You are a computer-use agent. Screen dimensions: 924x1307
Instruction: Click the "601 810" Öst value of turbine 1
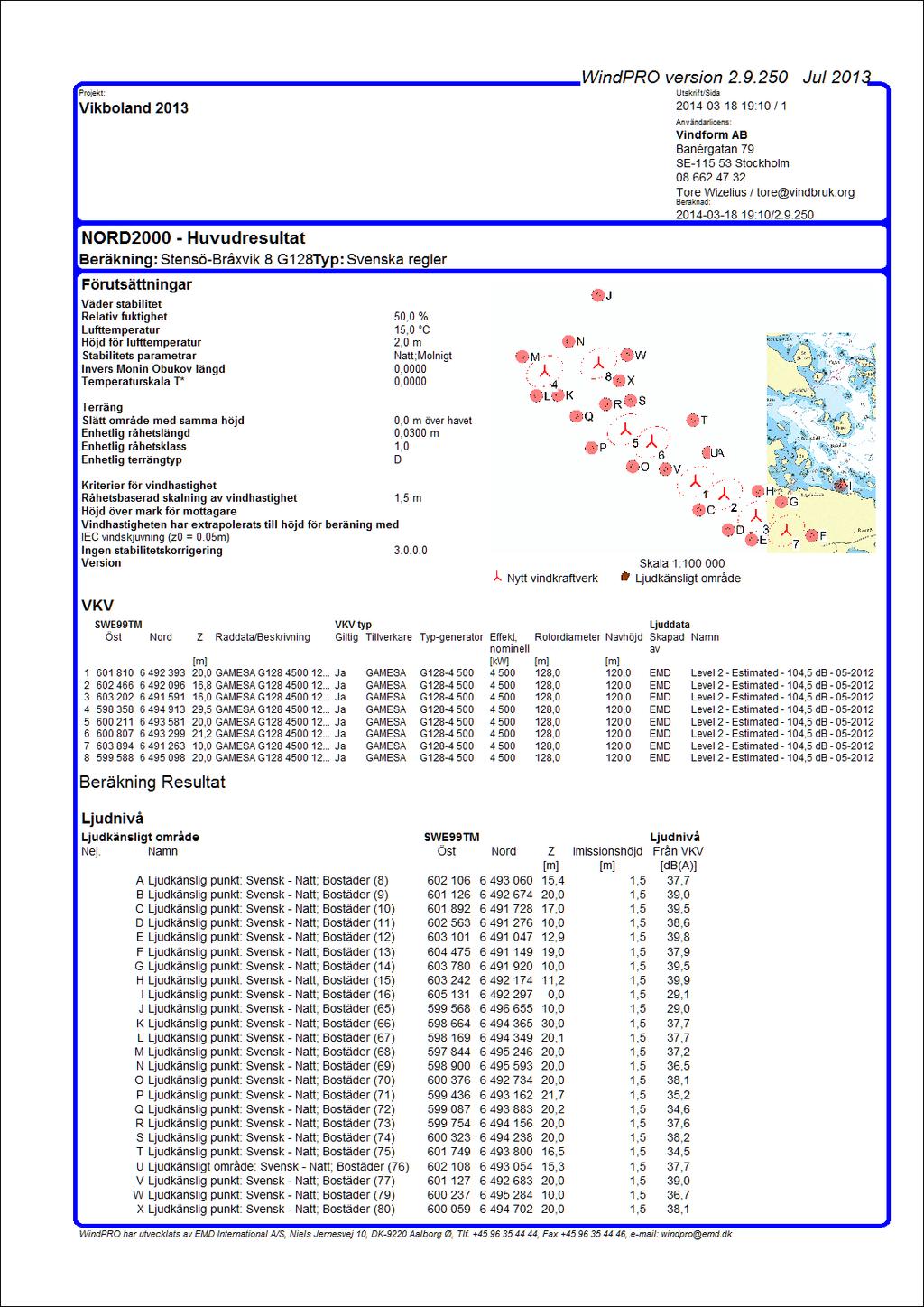pos(115,673)
